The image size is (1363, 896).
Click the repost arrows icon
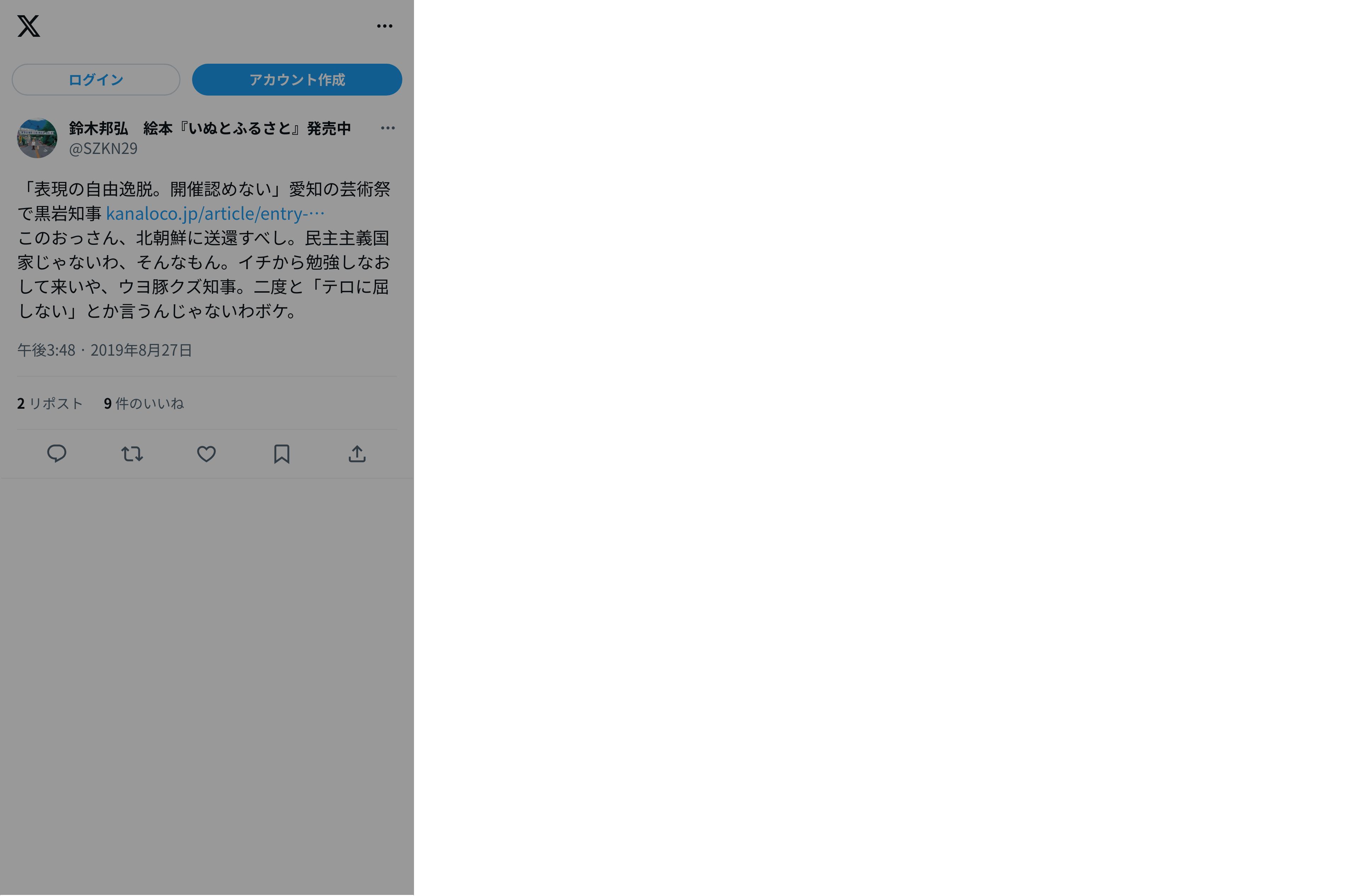[x=132, y=454]
